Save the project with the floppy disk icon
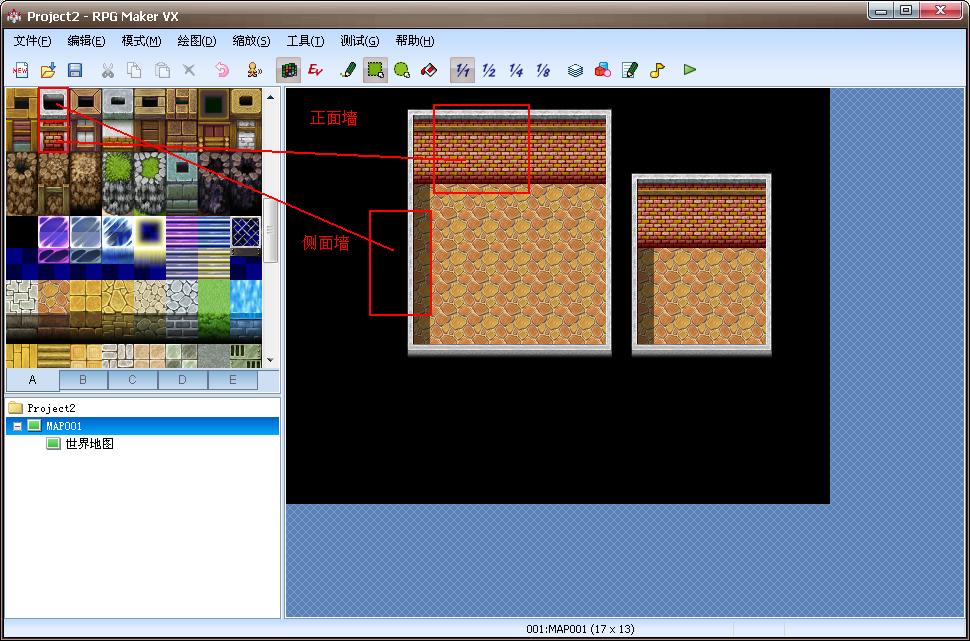The image size is (970, 641). 75,70
